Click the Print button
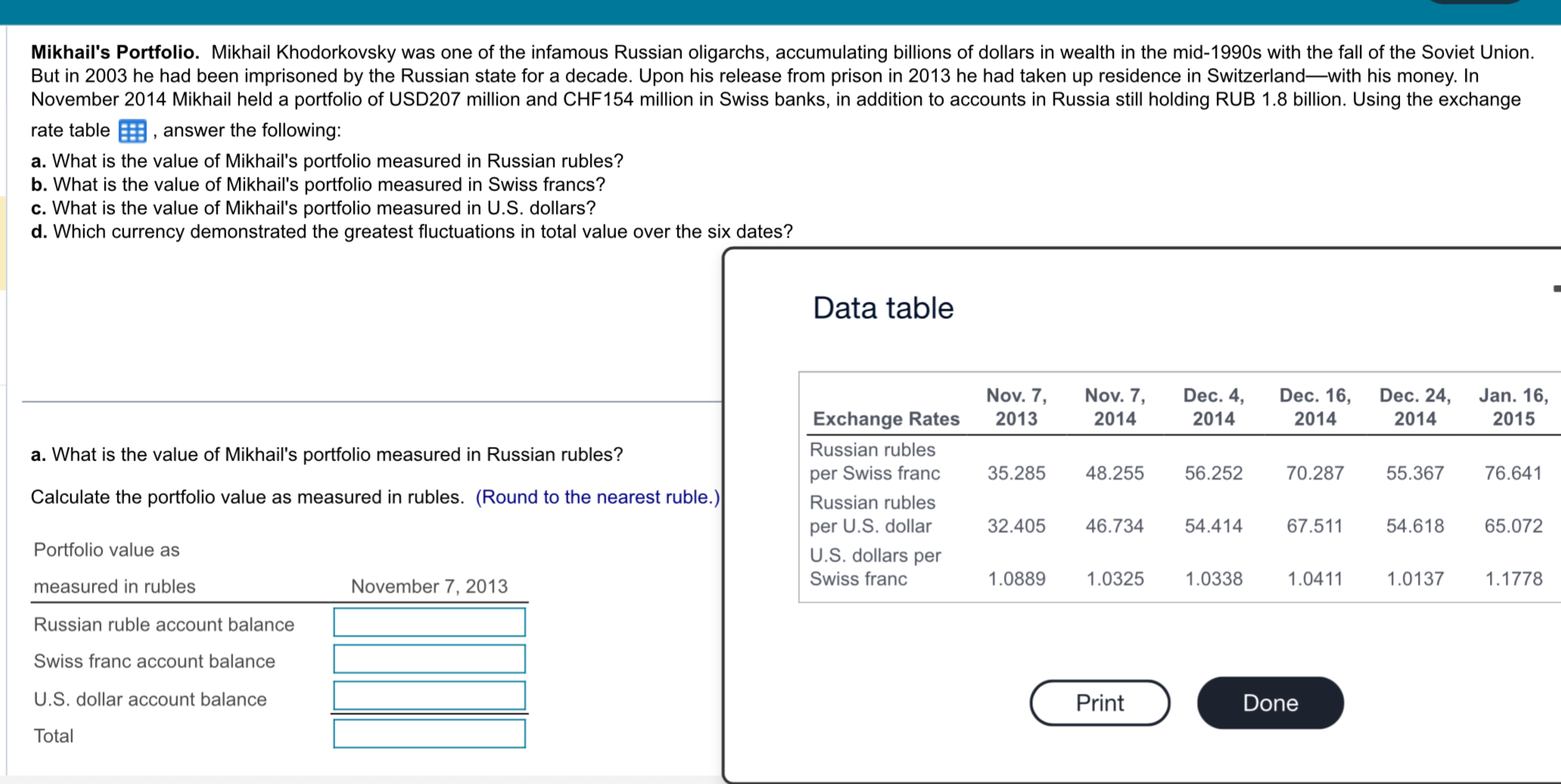1561x784 pixels. click(x=1099, y=703)
